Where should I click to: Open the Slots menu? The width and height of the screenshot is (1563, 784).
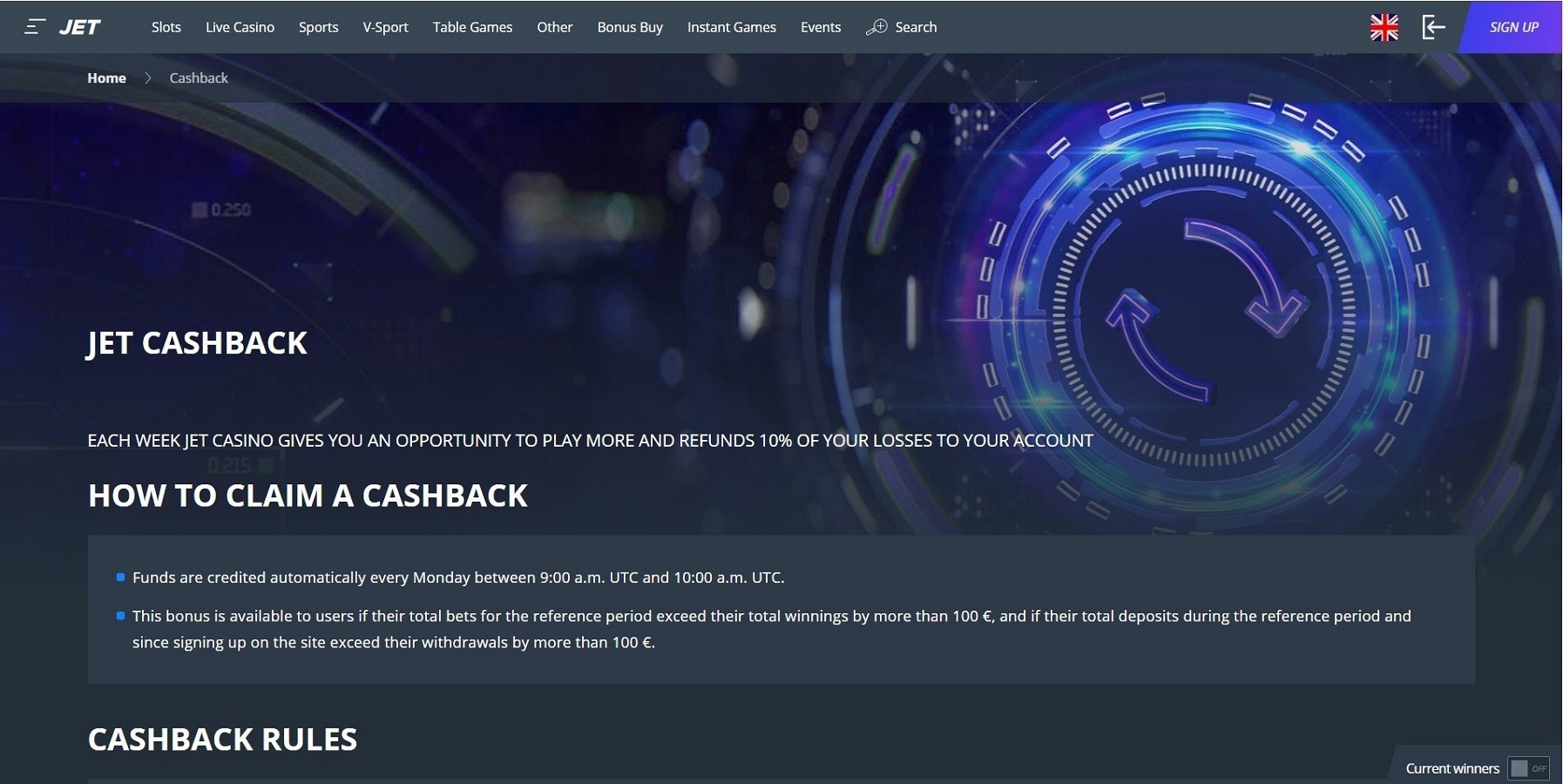166,27
